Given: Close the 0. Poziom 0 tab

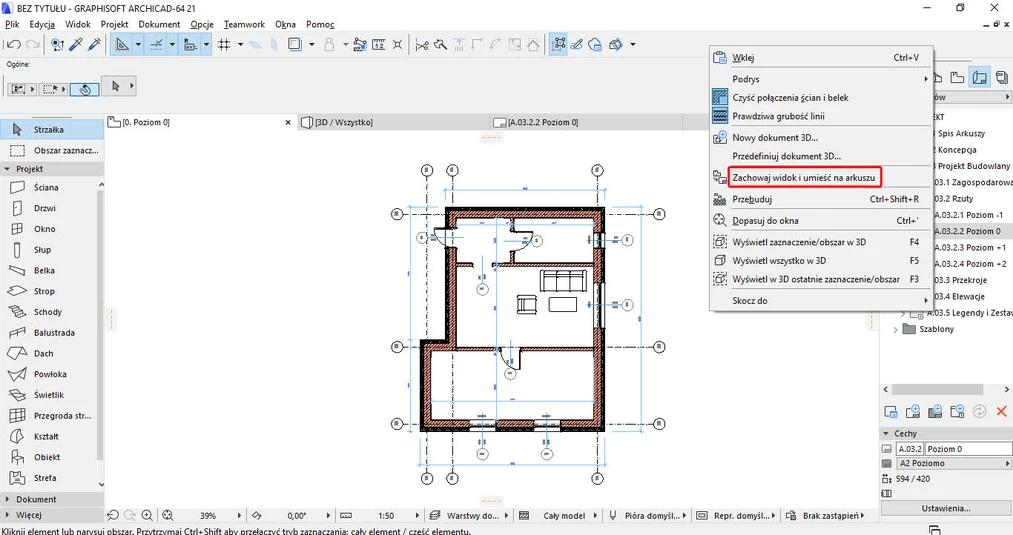Looking at the screenshot, I should point(288,122).
